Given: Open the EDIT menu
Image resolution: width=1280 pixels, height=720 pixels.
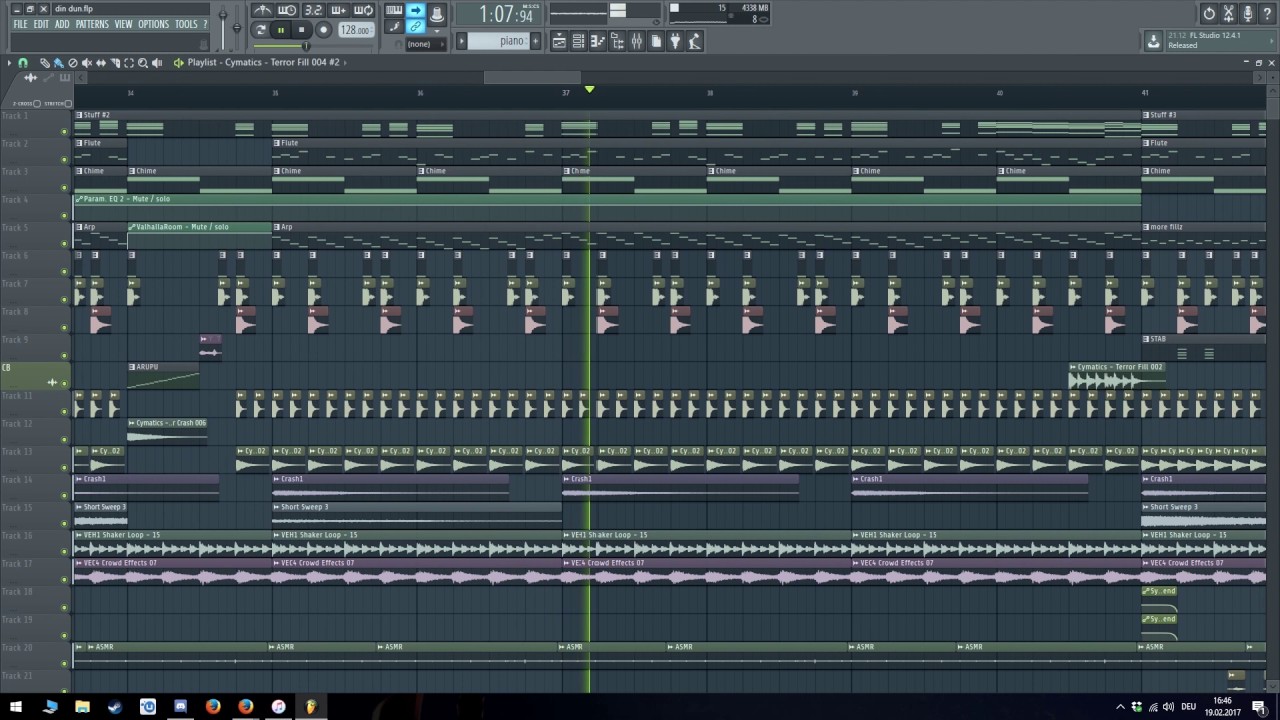Looking at the screenshot, I should (41, 24).
